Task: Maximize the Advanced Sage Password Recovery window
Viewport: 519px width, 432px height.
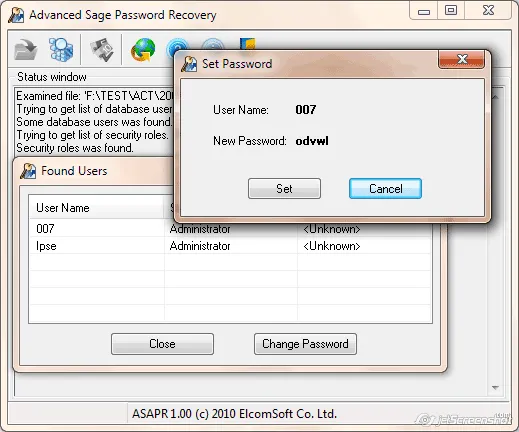Action: pos(451,11)
